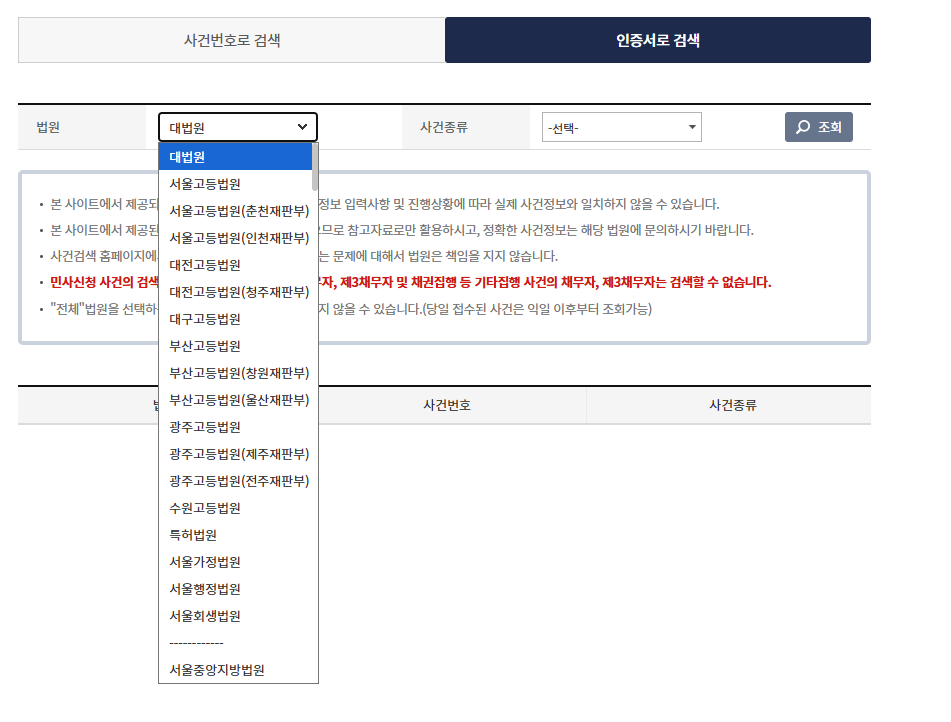The image size is (951, 722).
Task: Choose 서울가정법원 from the list
Action: tap(235, 562)
